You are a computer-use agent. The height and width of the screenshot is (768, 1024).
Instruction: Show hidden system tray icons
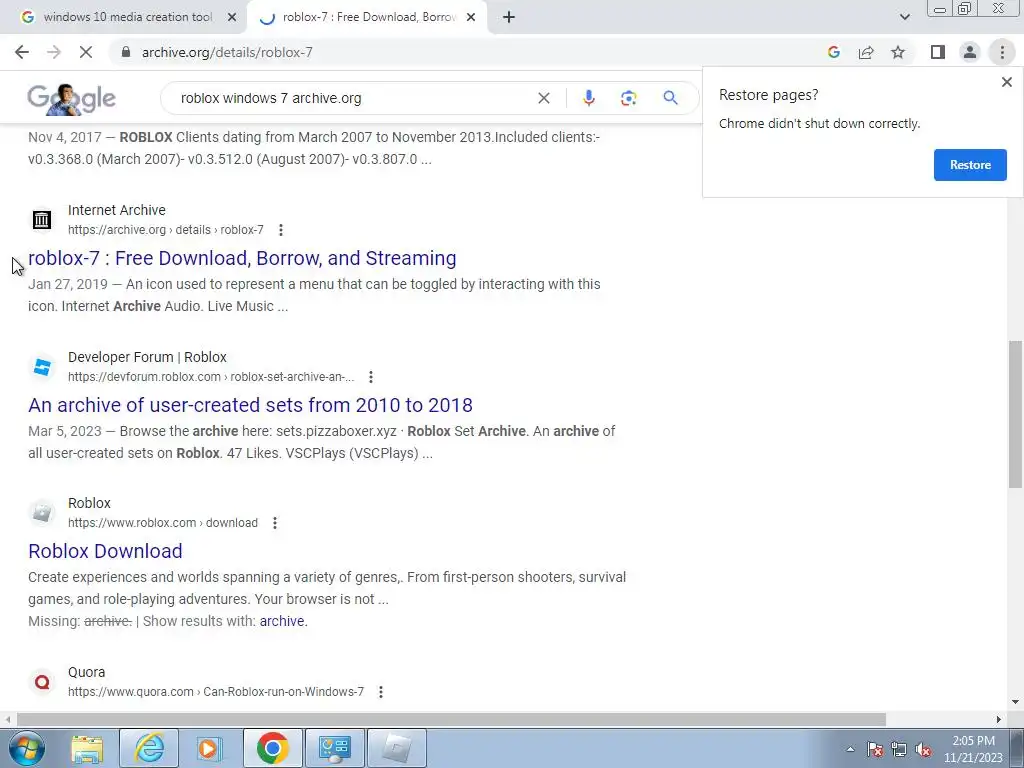[850, 749]
